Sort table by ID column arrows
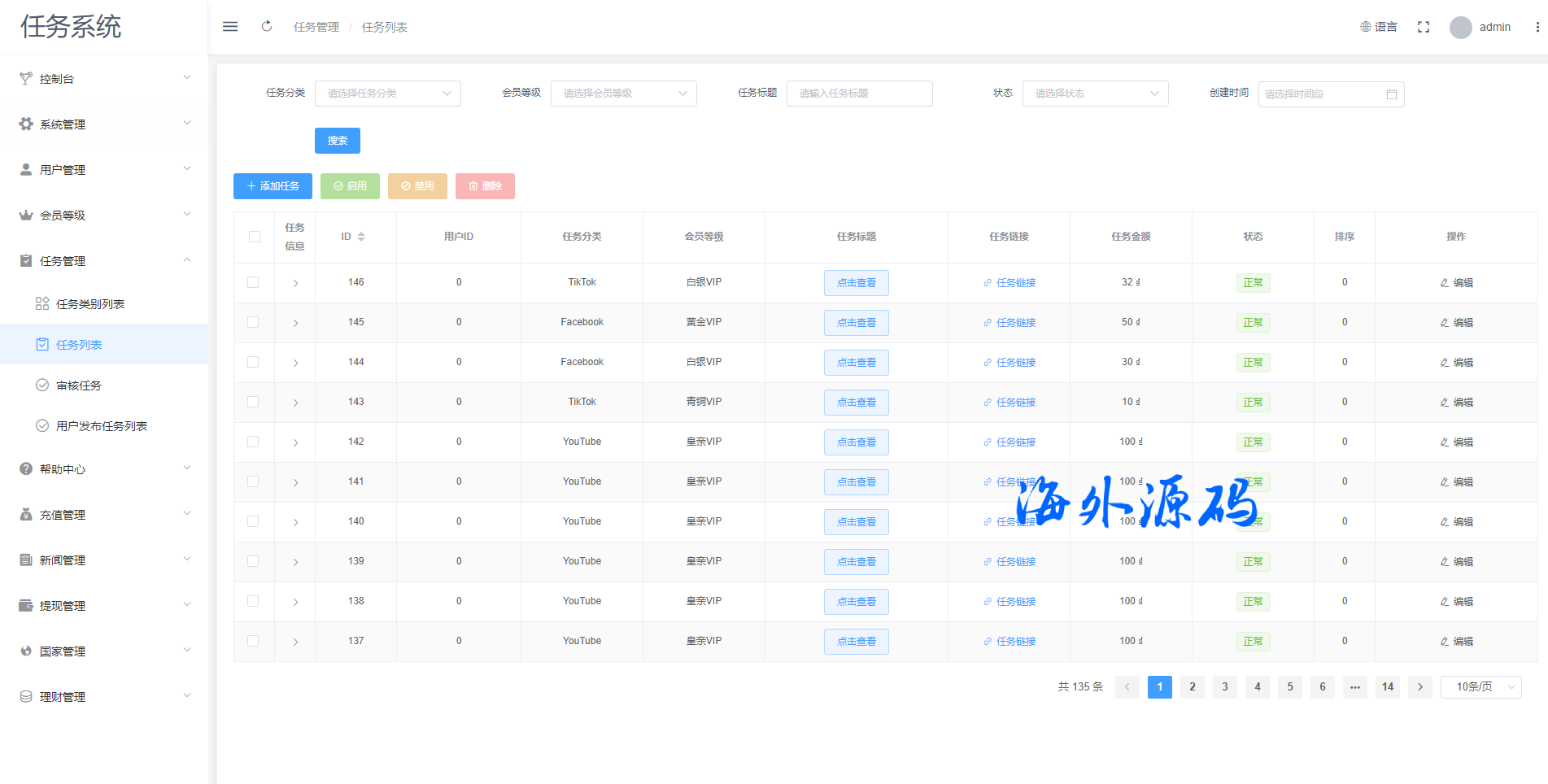This screenshot has height=784, width=1548. tap(361, 237)
